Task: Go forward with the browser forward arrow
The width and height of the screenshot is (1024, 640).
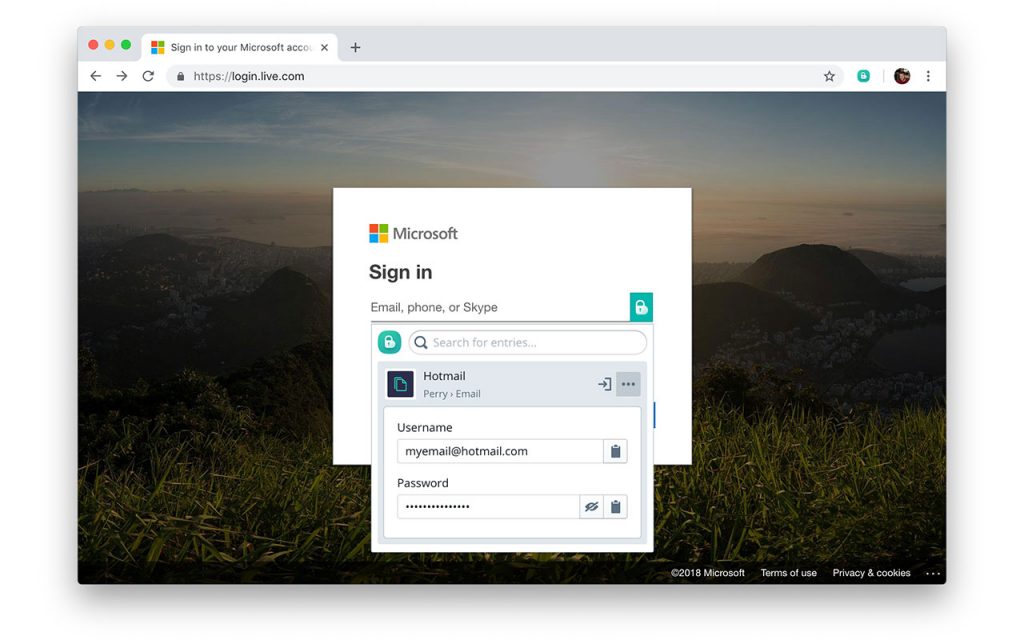Action: [122, 76]
